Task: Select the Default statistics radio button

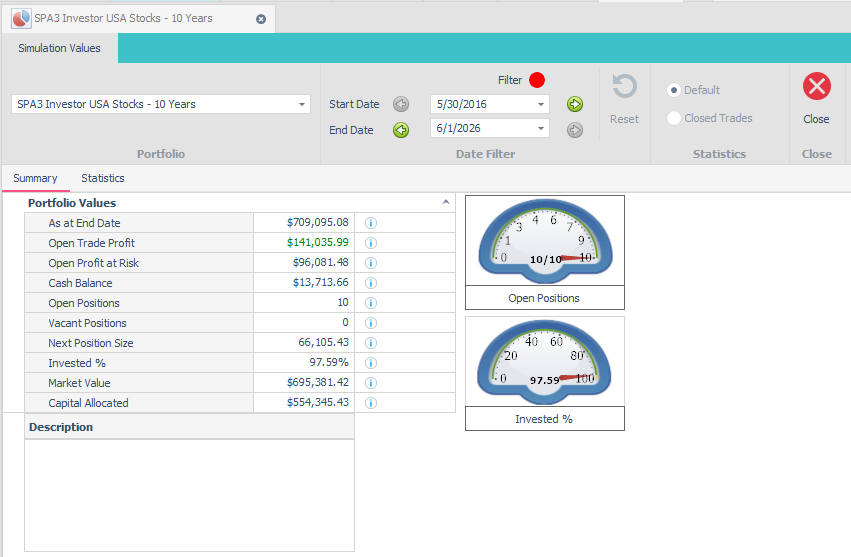Action: click(674, 90)
